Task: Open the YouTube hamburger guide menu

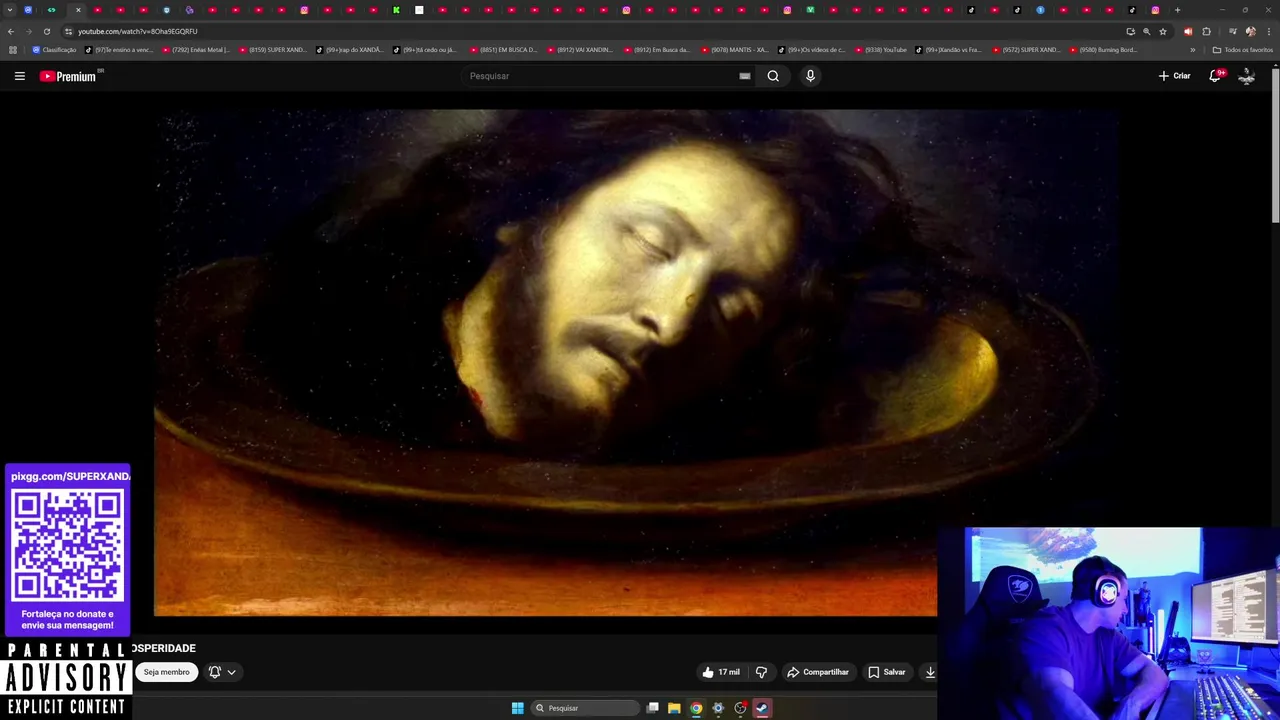Action: (19, 76)
